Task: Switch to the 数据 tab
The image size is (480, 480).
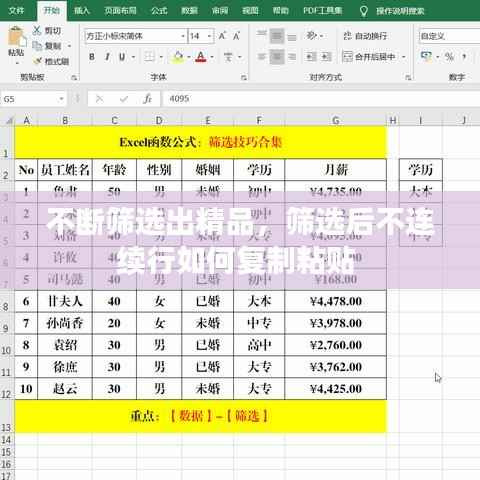Action: click(x=189, y=11)
